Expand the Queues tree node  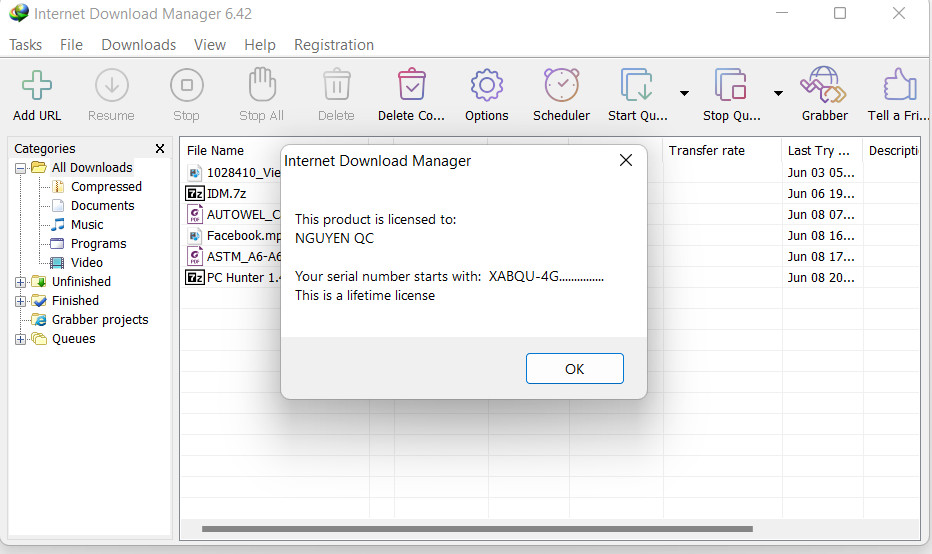[x=20, y=339]
